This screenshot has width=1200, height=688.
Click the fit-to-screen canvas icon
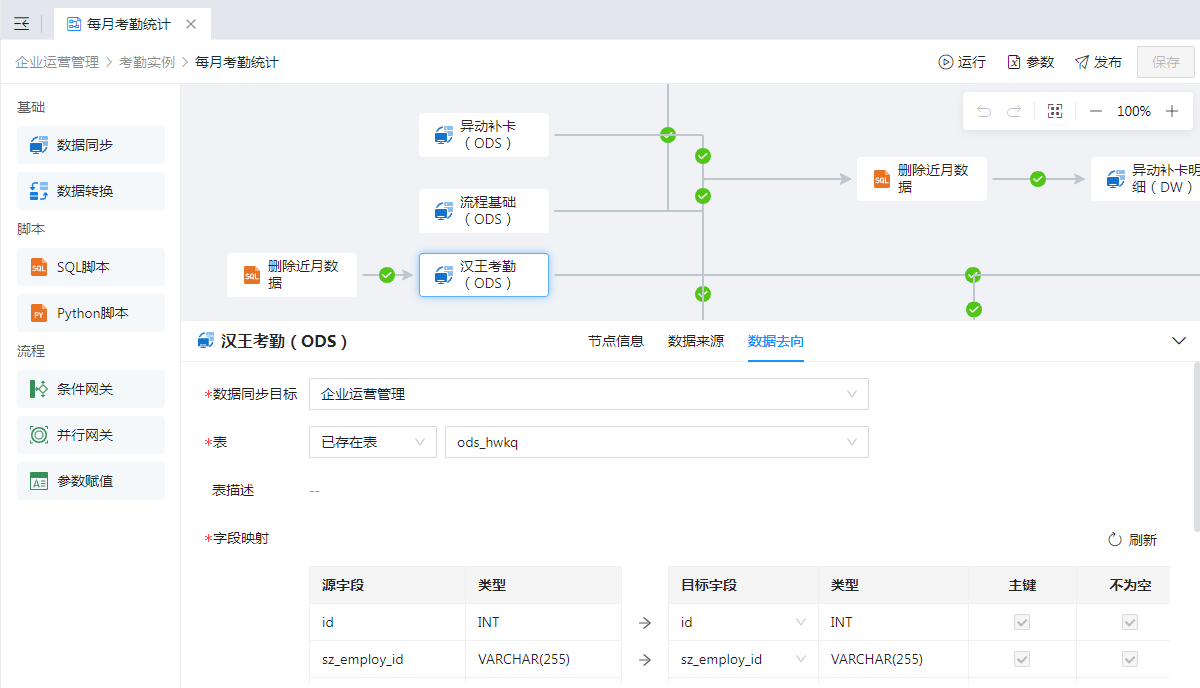tap(1054, 111)
